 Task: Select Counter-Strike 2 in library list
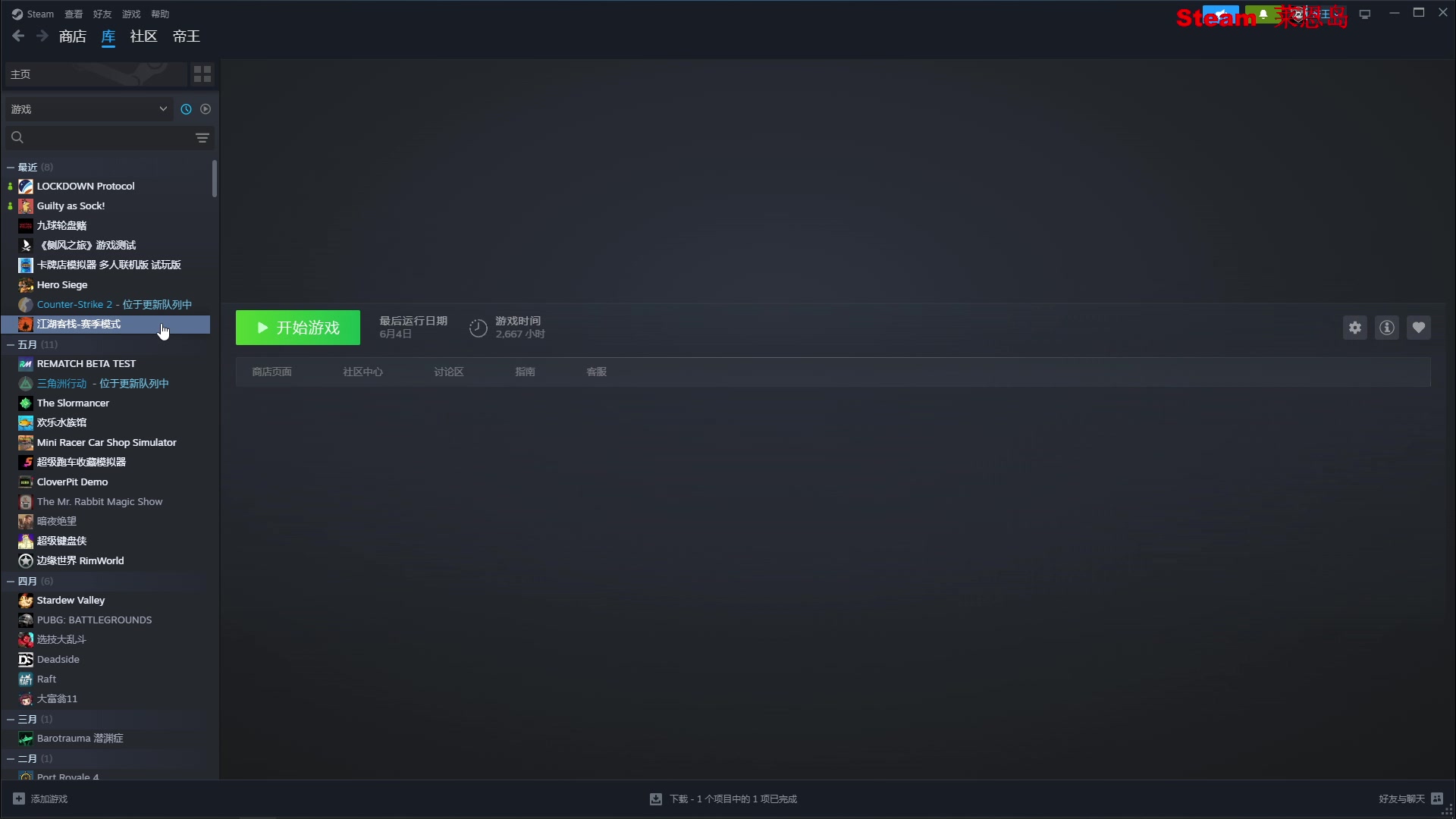106,304
